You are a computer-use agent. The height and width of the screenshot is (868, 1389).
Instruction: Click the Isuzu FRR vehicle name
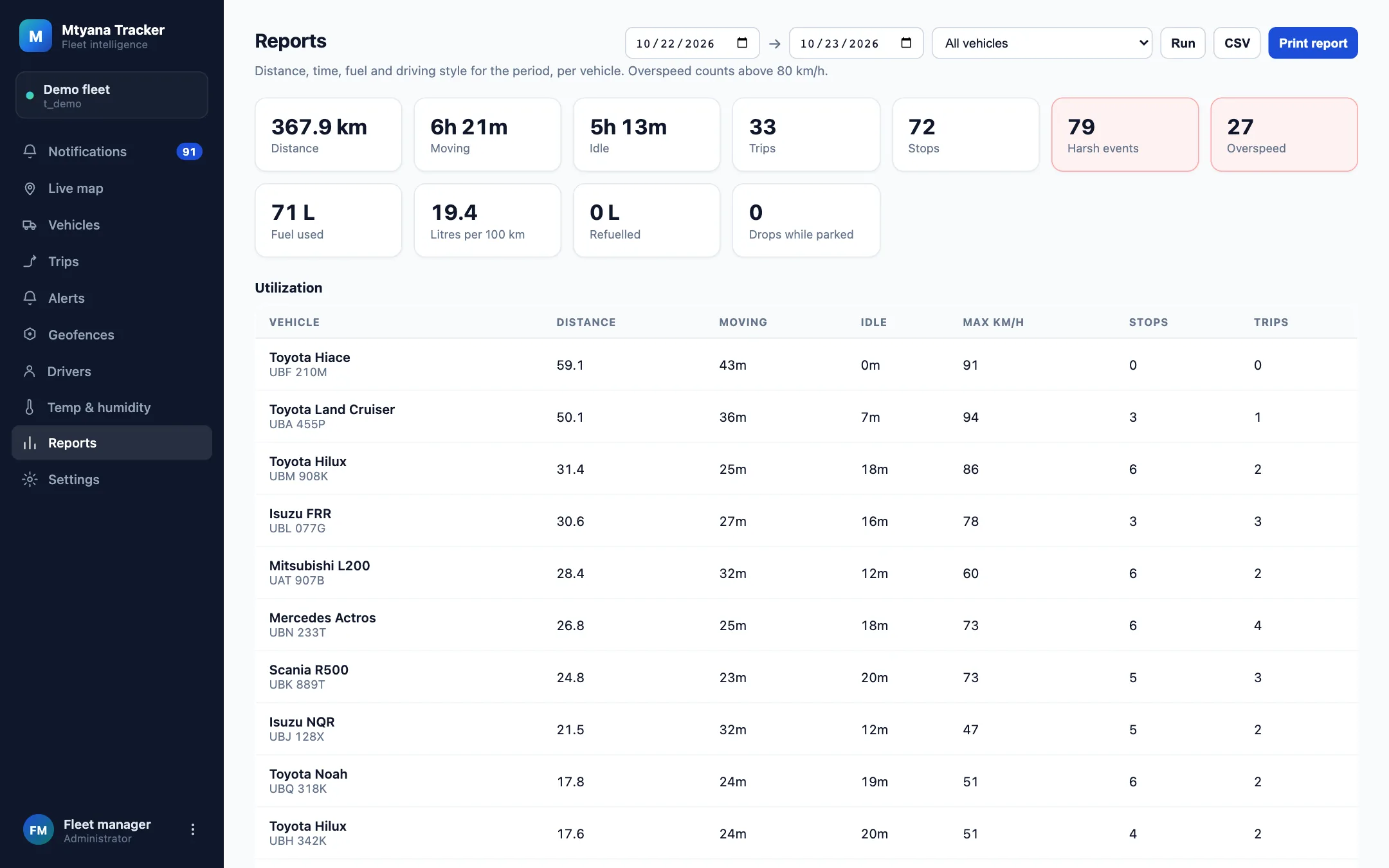300,513
